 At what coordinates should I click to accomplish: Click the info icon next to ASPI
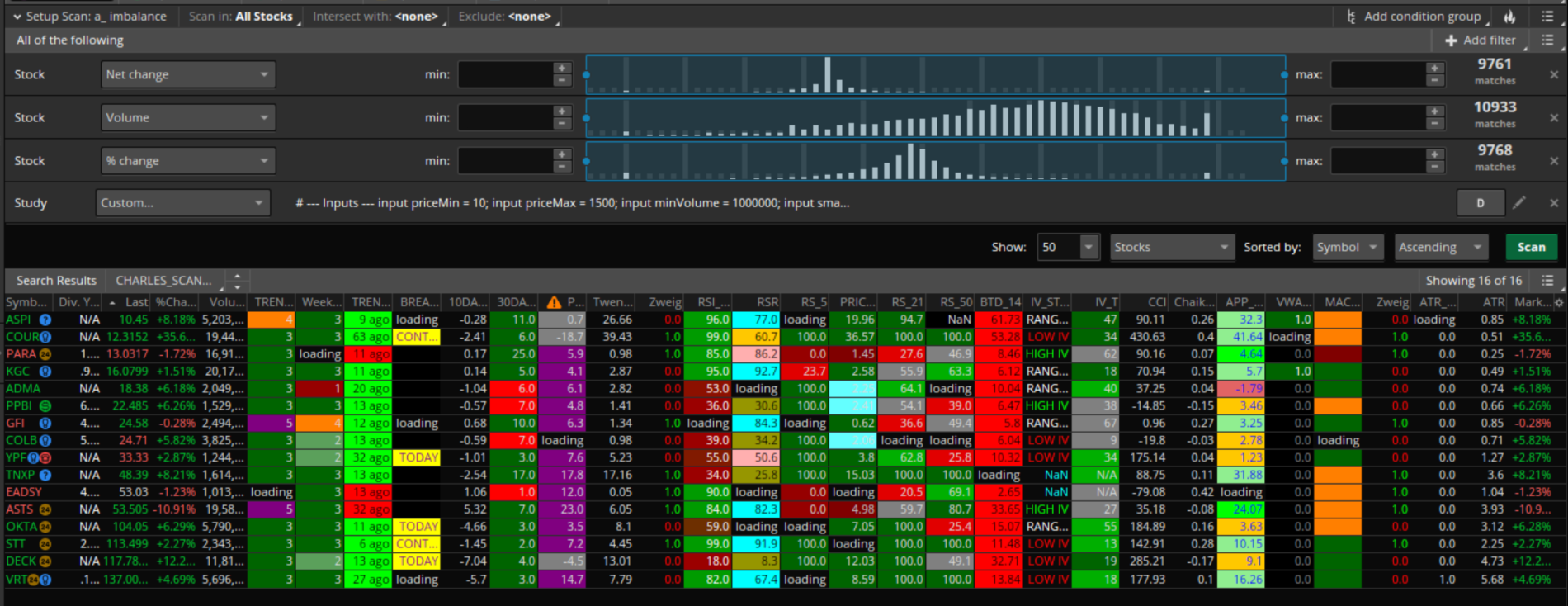tap(45, 320)
